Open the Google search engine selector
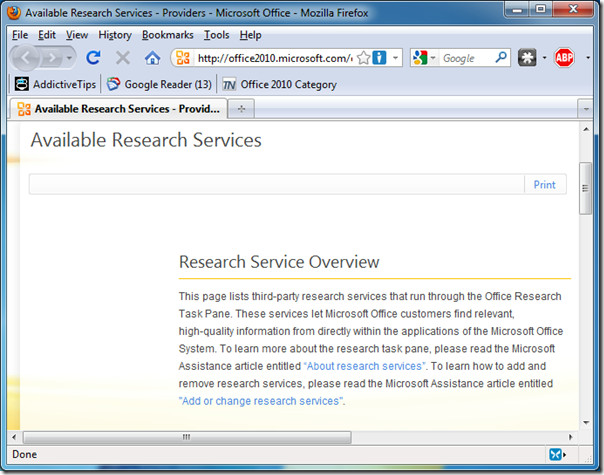The height and width of the screenshot is (475, 604). tap(424, 58)
